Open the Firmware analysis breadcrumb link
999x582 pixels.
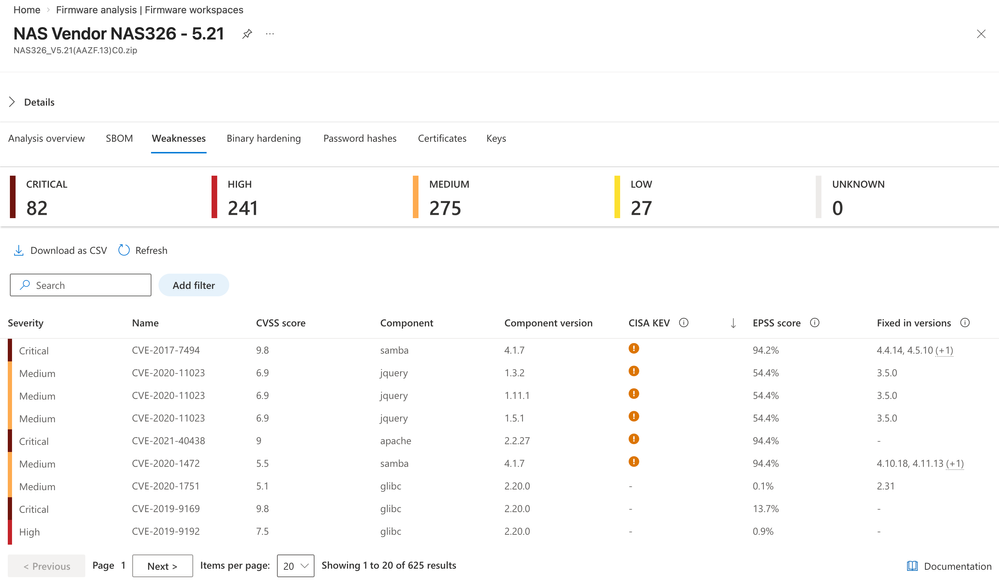pyautogui.click(x=150, y=10)
